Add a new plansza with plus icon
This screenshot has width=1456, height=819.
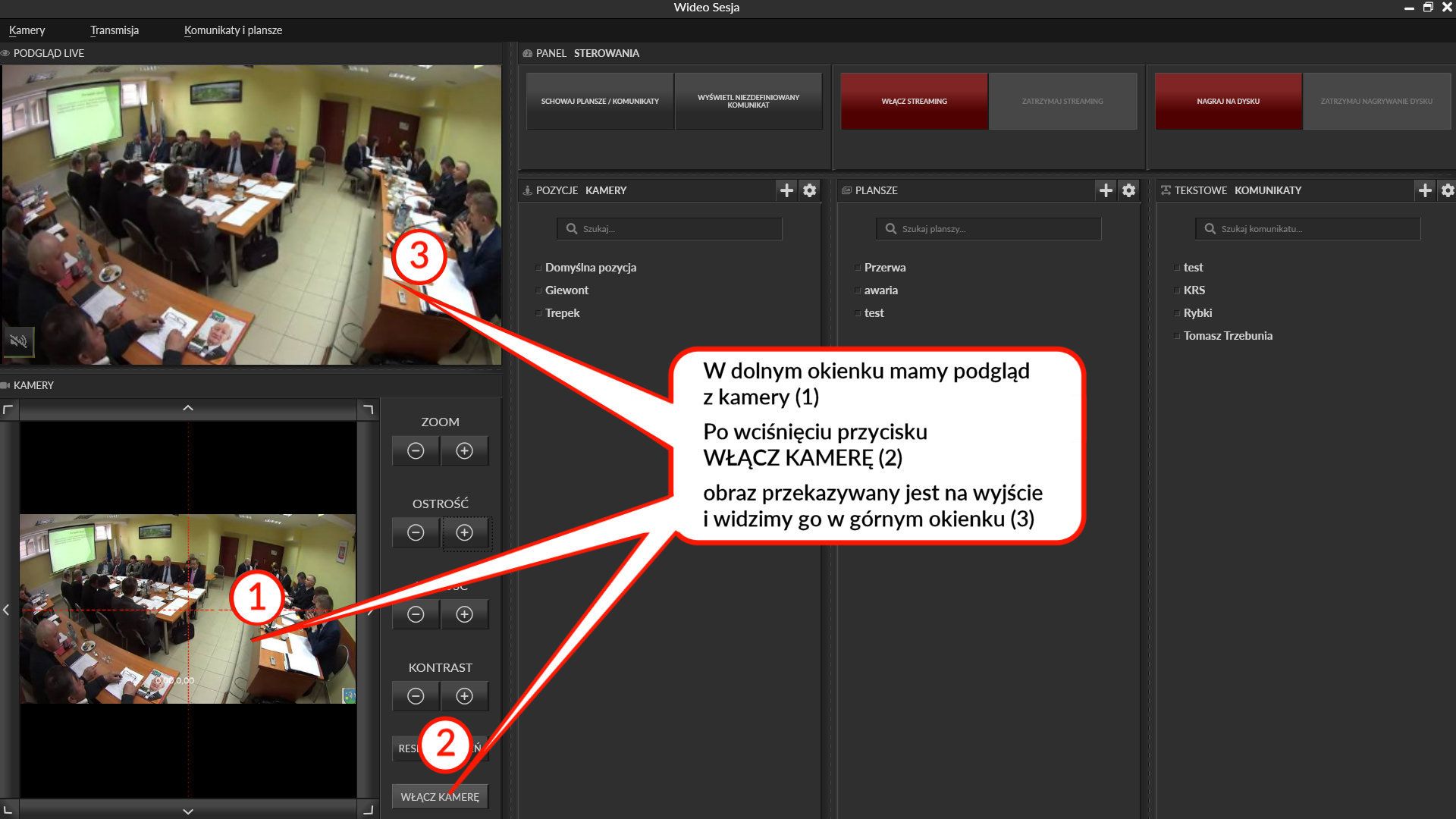1106,190
